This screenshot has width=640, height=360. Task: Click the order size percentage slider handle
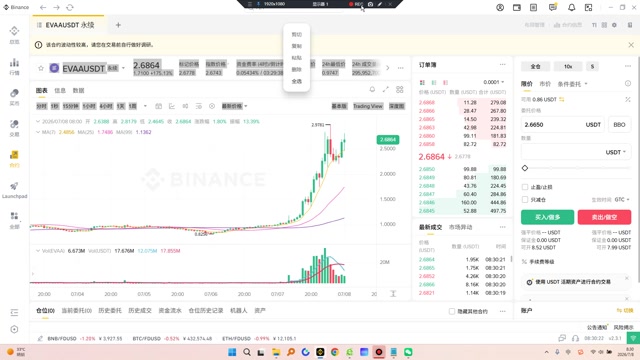[x=525, y=168]
